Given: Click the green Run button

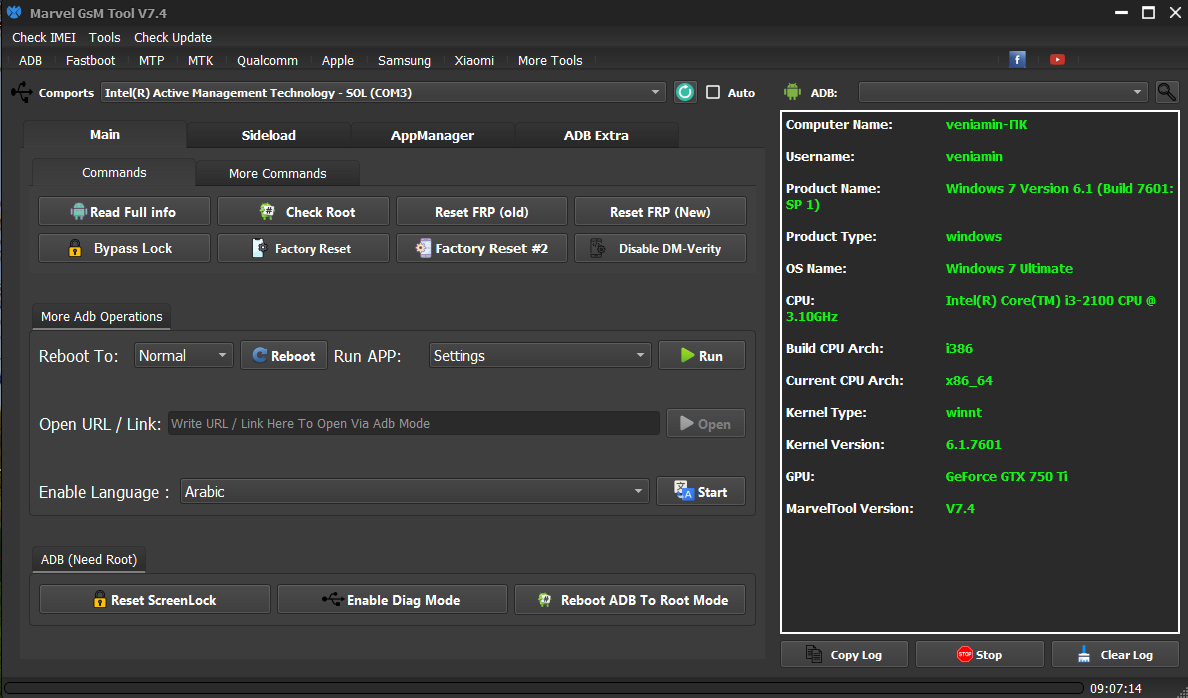Looking at the screenshot, I should 702,355.
